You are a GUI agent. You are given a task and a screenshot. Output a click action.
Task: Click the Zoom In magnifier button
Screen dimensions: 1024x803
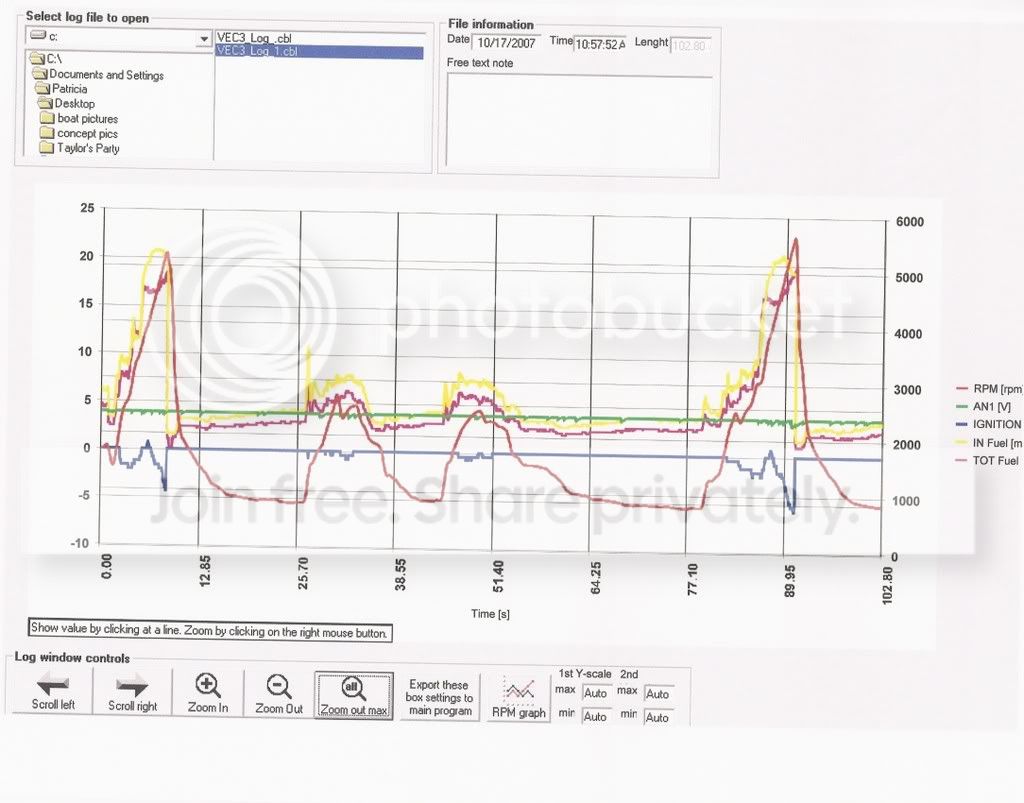pyautogui.click(x=208, y=693)
